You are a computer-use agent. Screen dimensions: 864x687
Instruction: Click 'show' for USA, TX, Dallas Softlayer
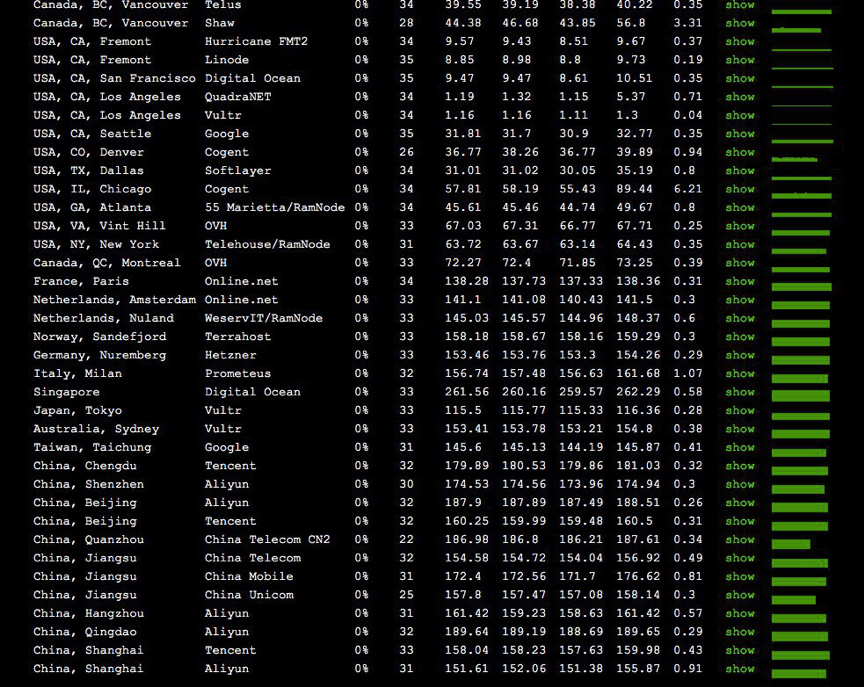click(x=740, y=171)
